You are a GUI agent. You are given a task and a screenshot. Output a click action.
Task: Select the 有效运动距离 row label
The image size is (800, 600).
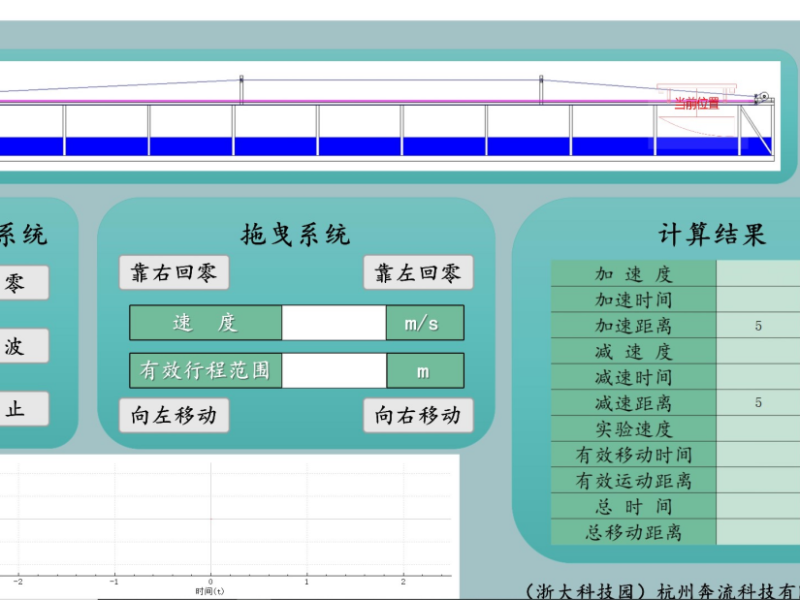634,480
